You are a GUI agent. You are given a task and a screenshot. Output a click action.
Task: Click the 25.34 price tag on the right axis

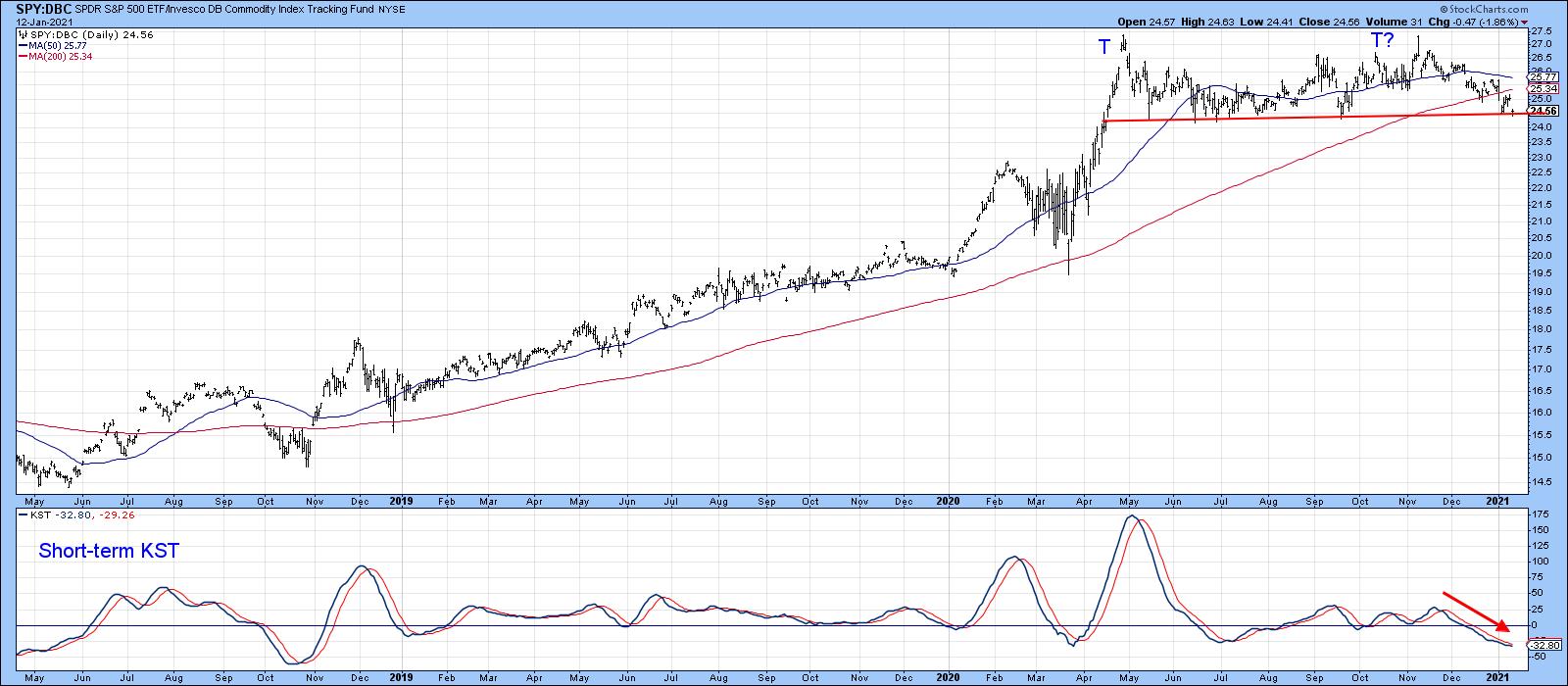click(1543, 88)
